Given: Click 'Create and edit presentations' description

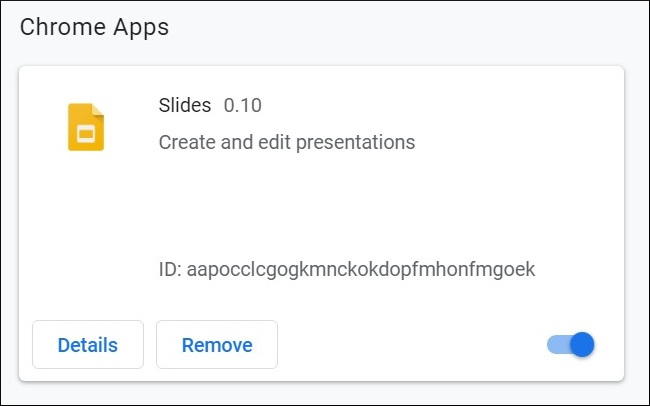Looking at the screenshot, I should (287, 142).
